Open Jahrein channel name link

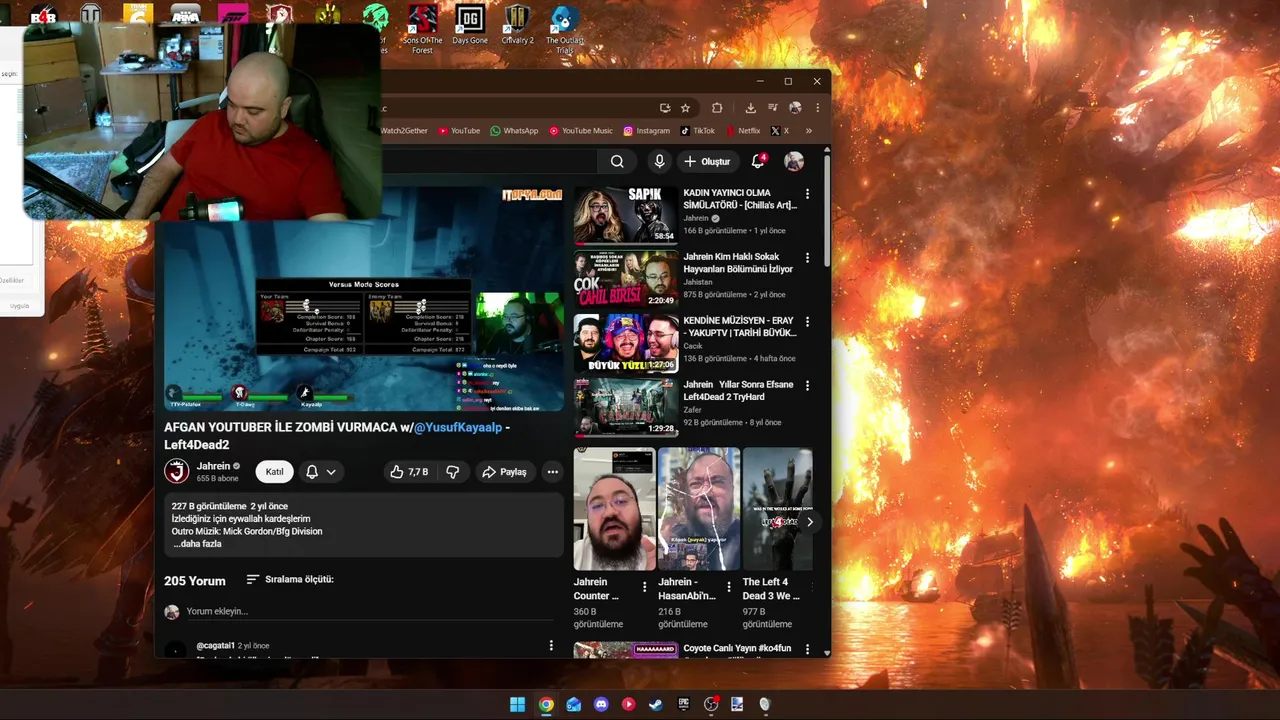tap(213, 466)
